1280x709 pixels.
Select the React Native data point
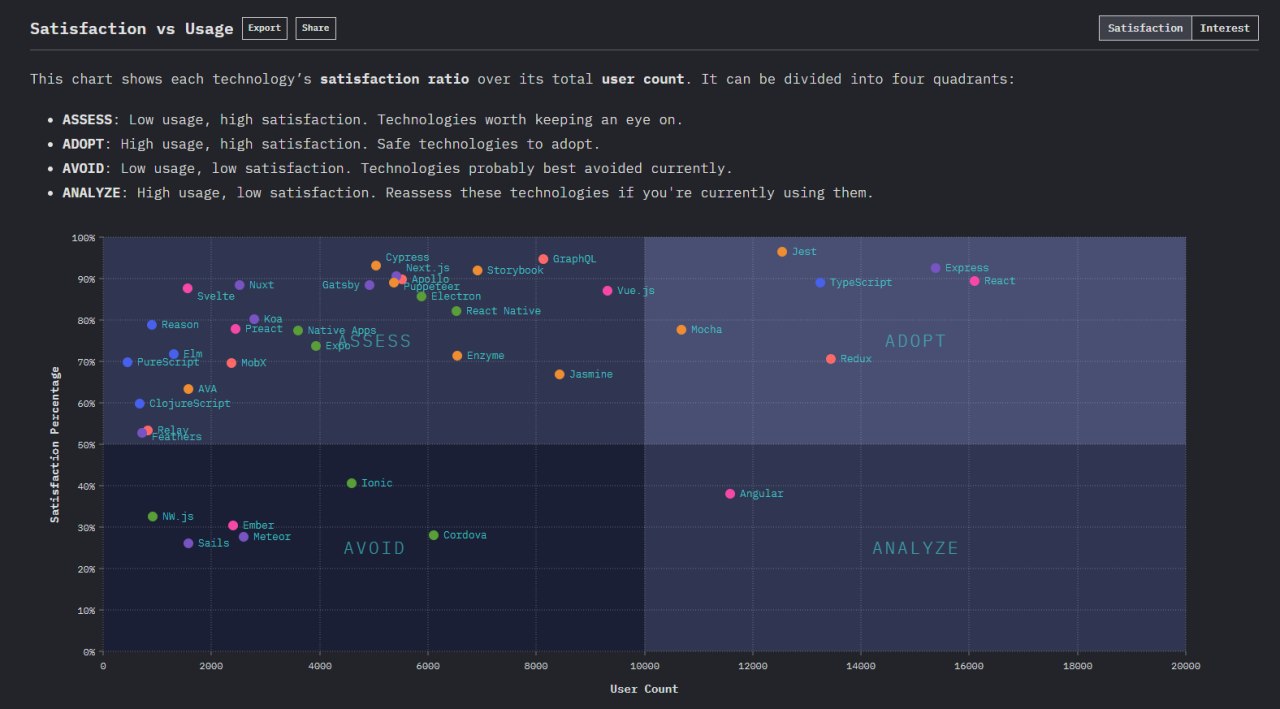(457, 311)
